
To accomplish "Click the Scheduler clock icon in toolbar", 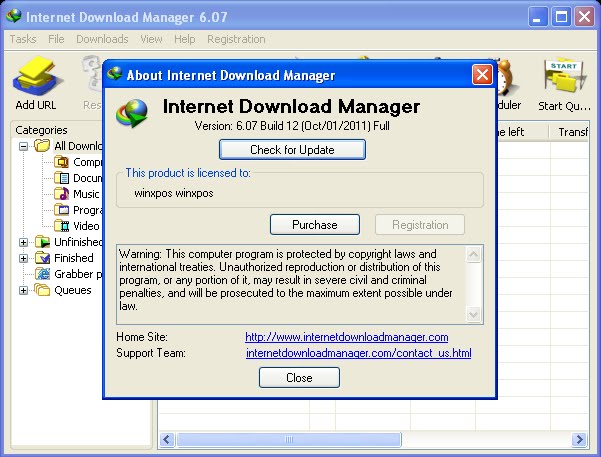I will pos(507,77).
